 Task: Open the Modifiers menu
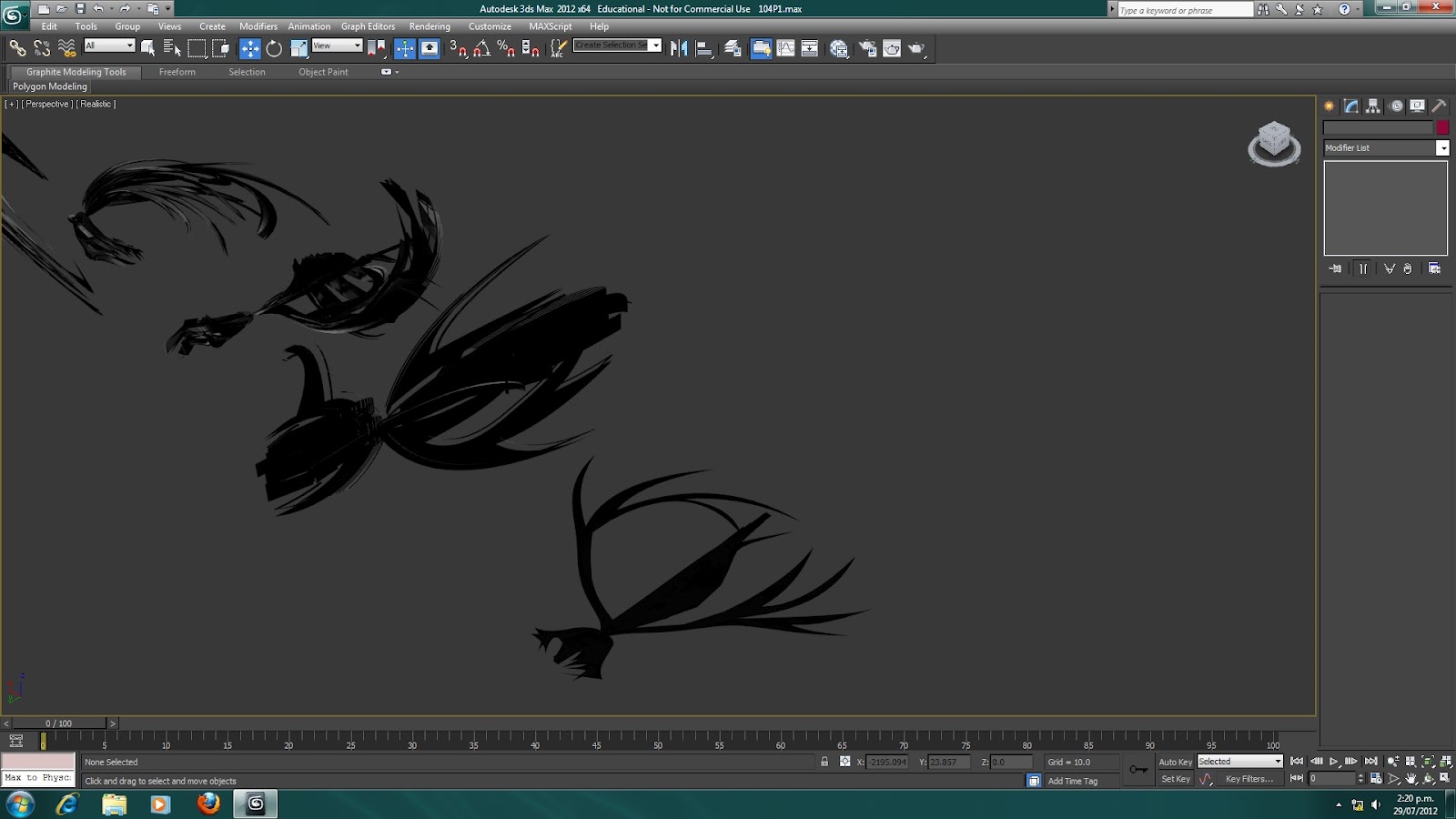[x=258, y=26]
